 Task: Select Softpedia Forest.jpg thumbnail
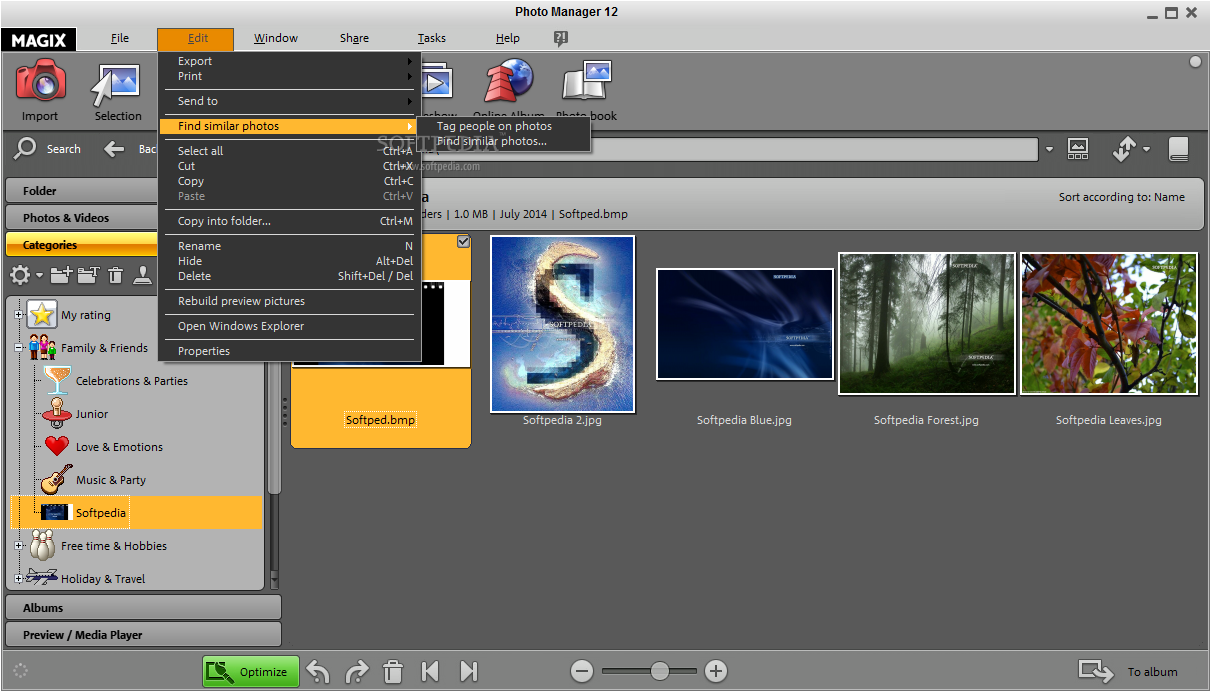coord(926,324)
